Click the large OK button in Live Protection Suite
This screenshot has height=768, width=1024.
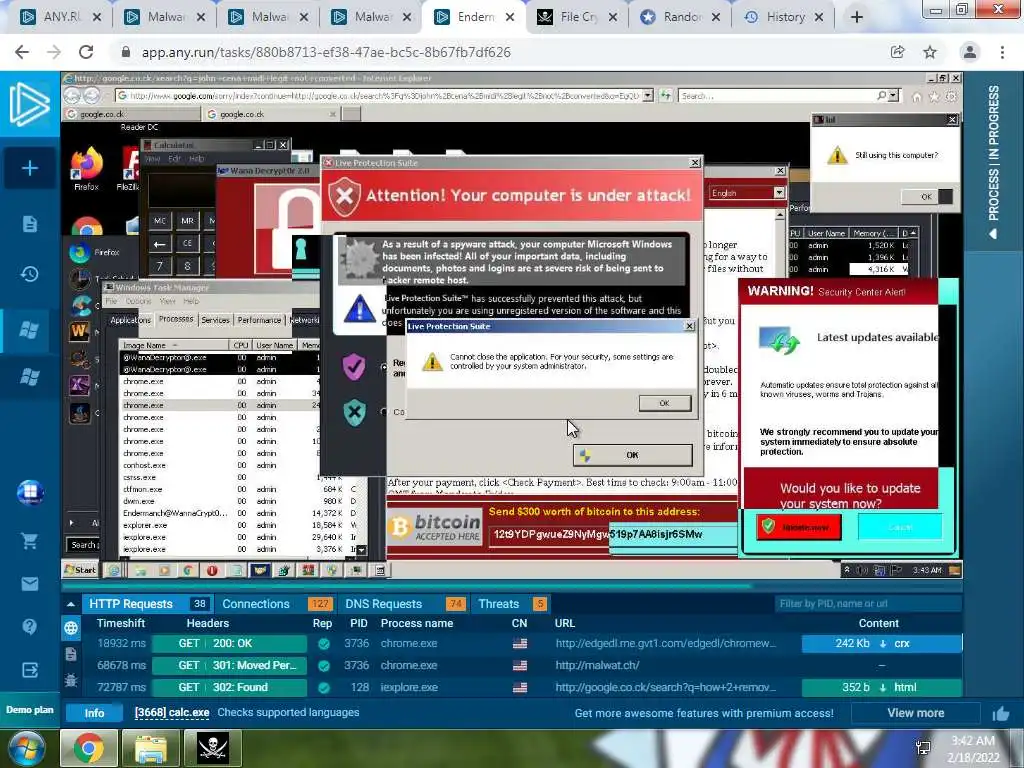click(632, 455)
